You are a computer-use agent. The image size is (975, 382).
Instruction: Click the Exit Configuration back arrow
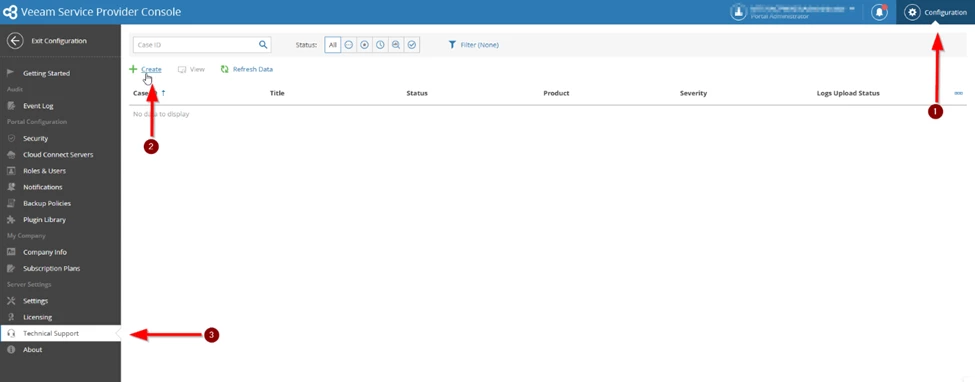click(x=15, y=40)
